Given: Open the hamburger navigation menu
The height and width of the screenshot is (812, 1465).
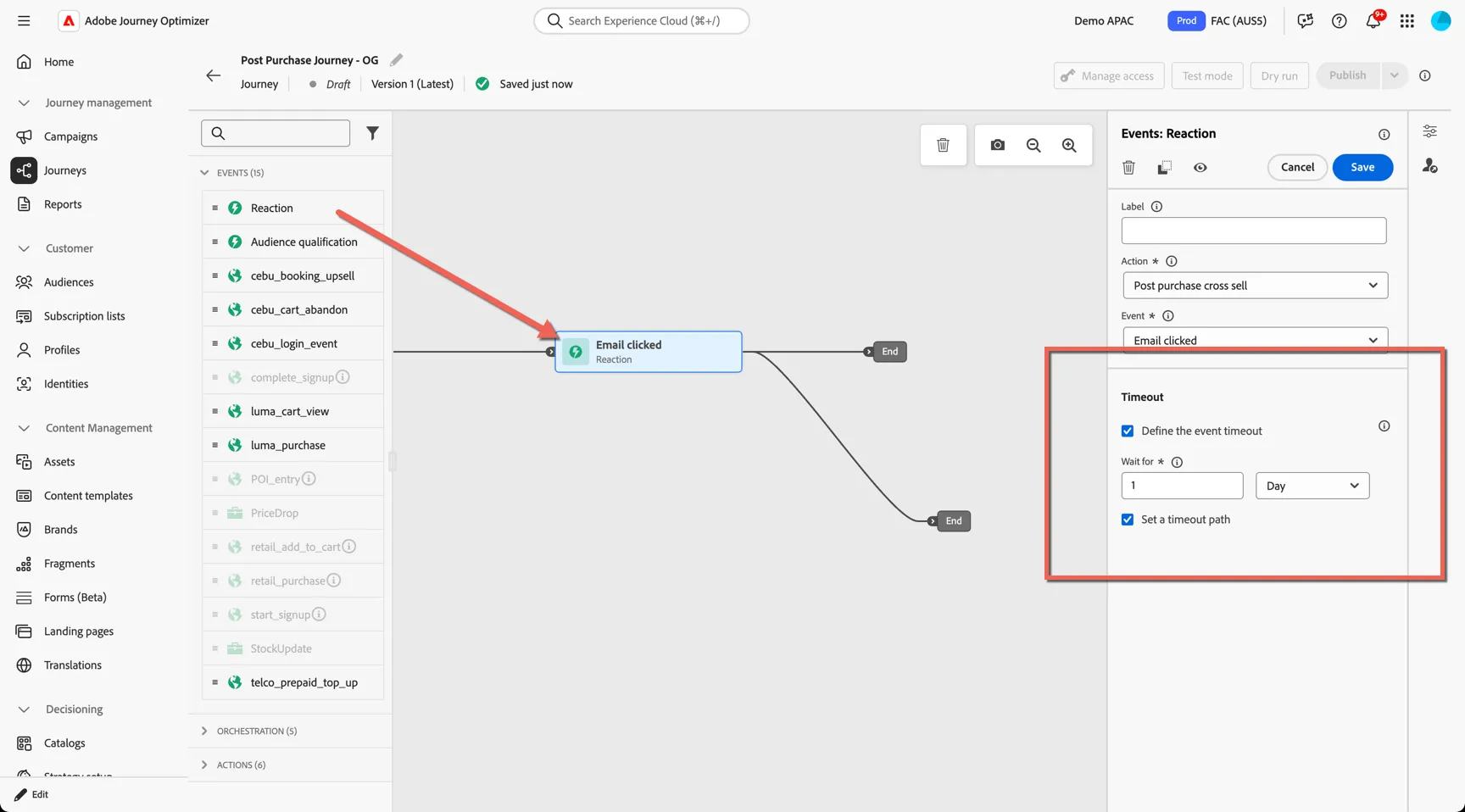Looking at the screenshot, I should tap(24, 20).
